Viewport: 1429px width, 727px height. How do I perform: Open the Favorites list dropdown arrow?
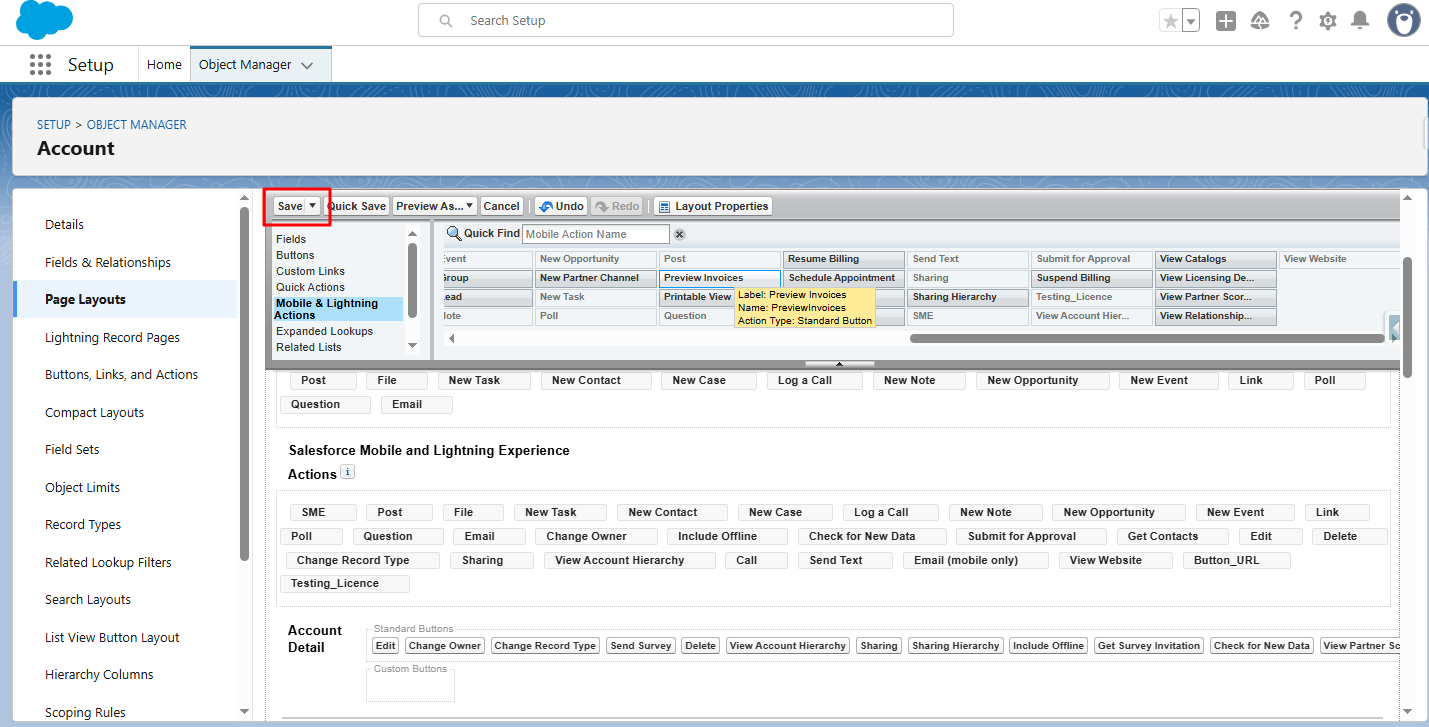(x=1190, y=21)
